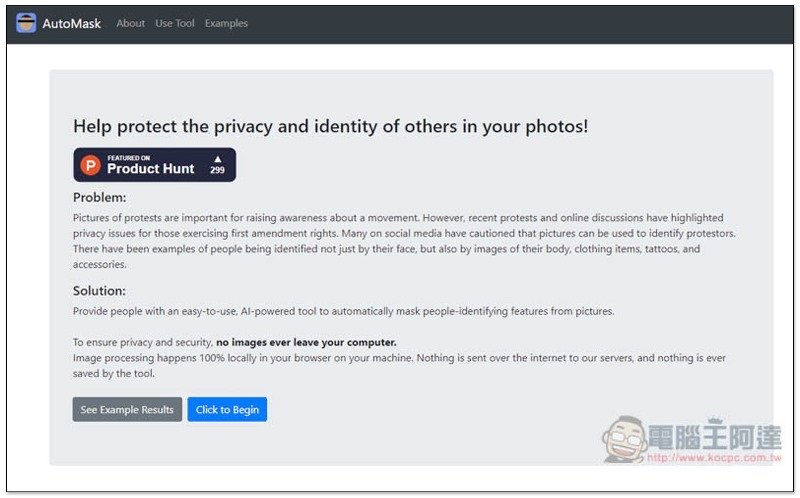Image resolution: width=800 pixels, height=498 pixels.
Task: Click the 299 upvote count
Action: click(x=218, y=171)
